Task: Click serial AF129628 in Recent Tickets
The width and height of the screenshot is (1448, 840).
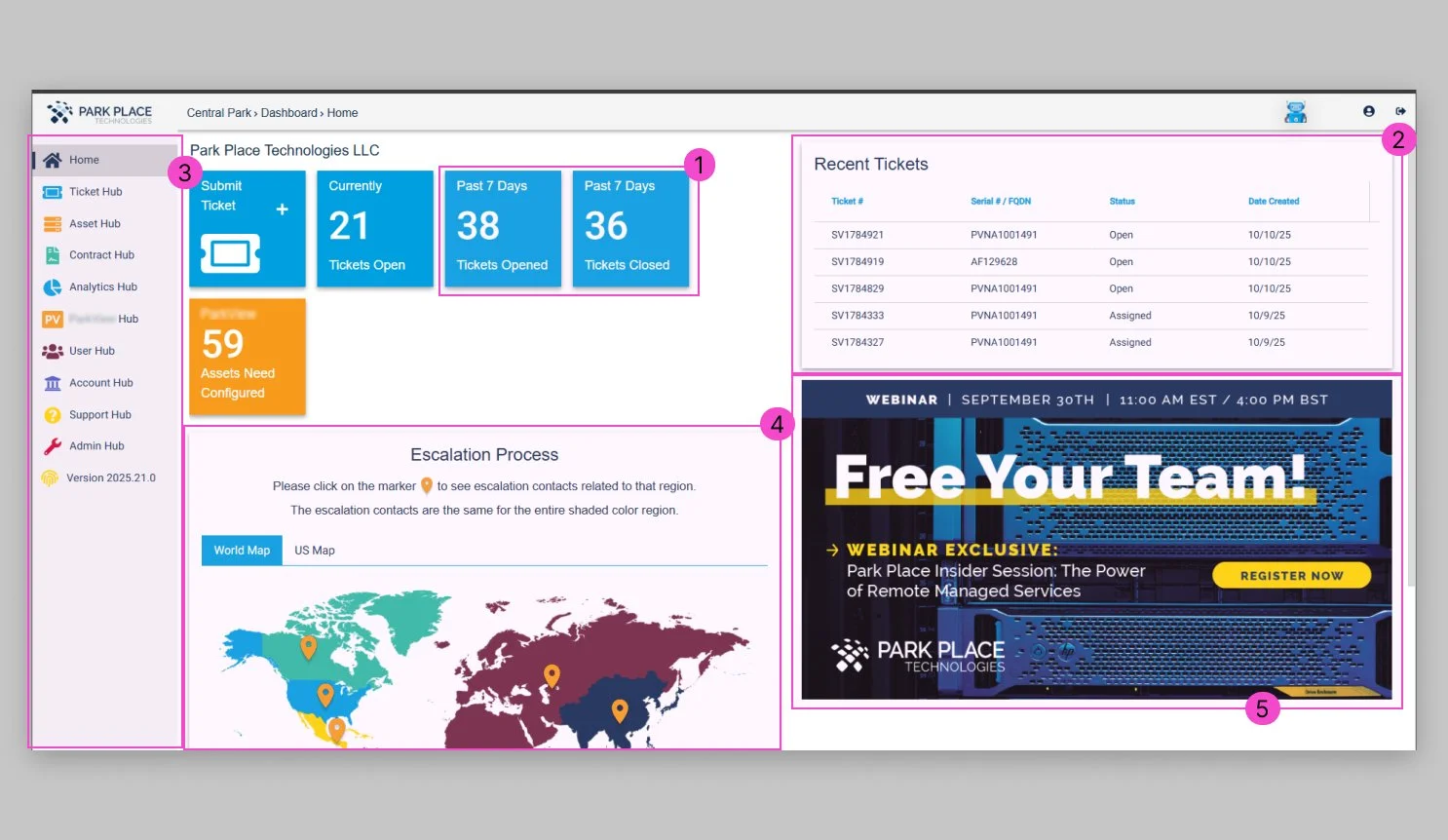Action: tap(994, 262)
